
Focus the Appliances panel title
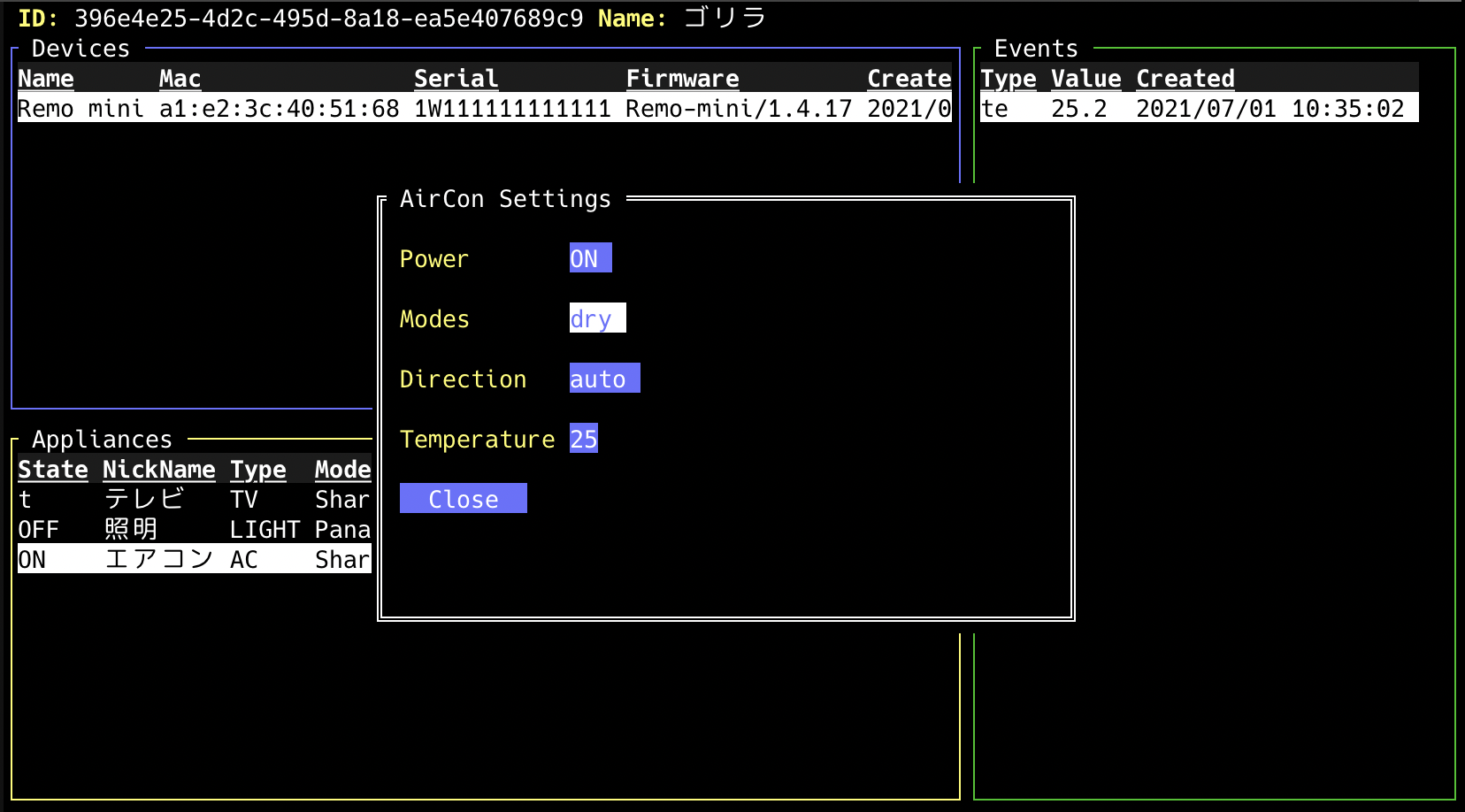pos(102,439)
